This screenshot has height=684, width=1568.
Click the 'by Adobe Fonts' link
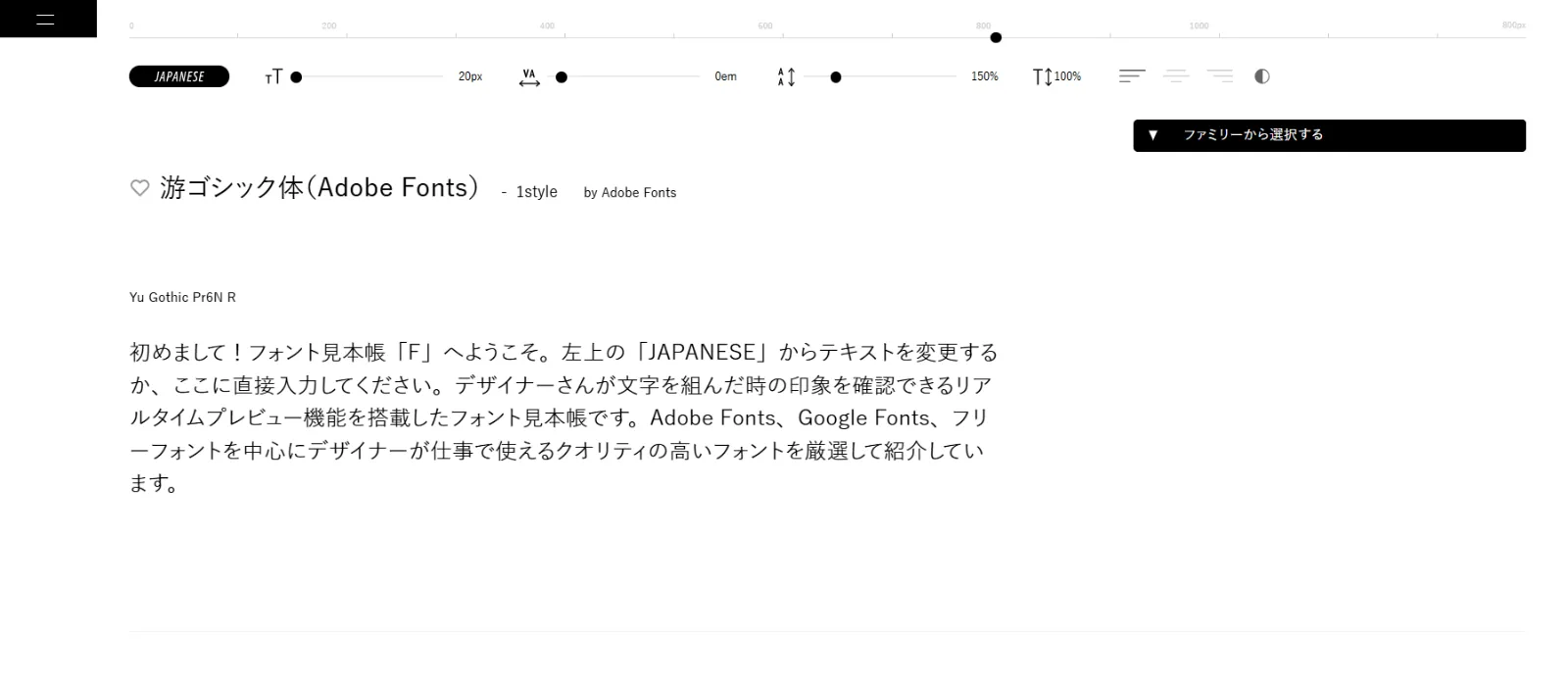pos(629,193)
